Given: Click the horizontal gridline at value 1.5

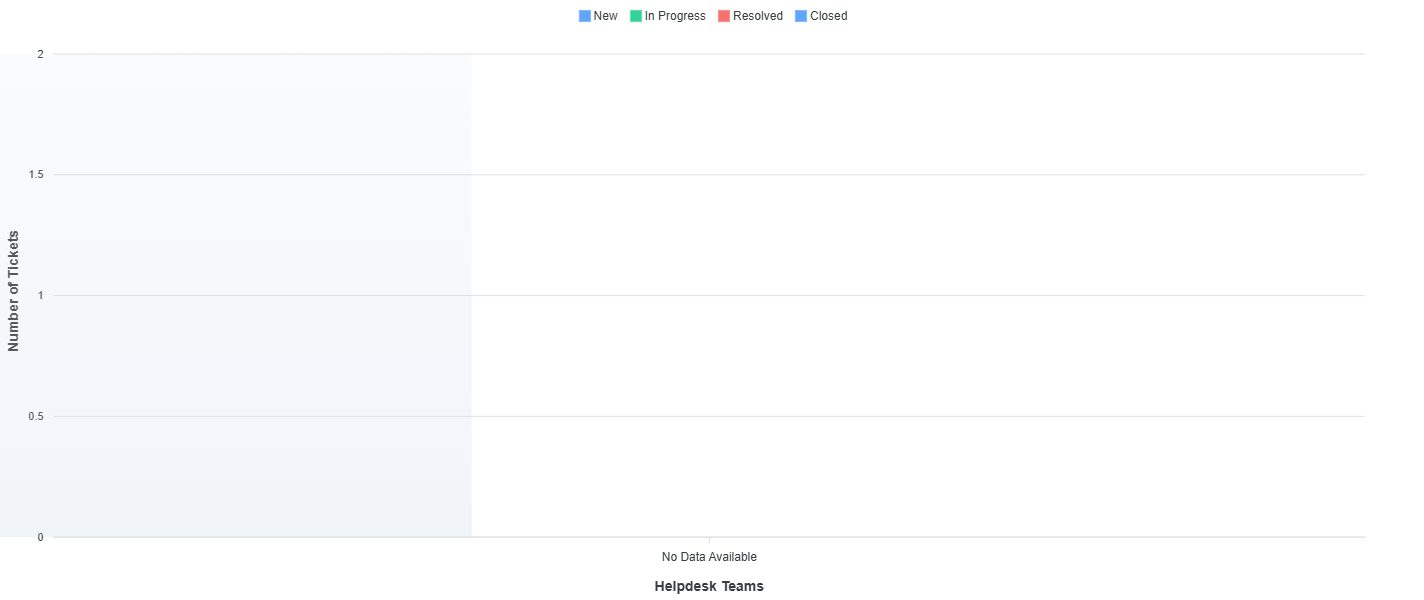Looking at the screenshot, I should [x=900, y=175].
